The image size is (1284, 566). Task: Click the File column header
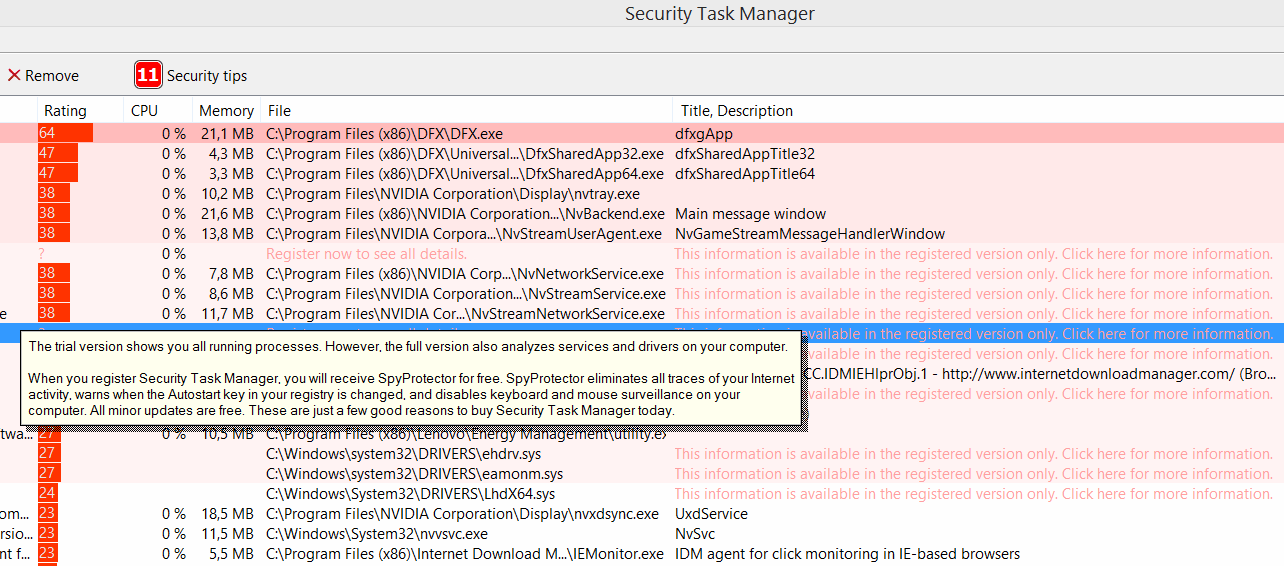[x=279, y=111]
